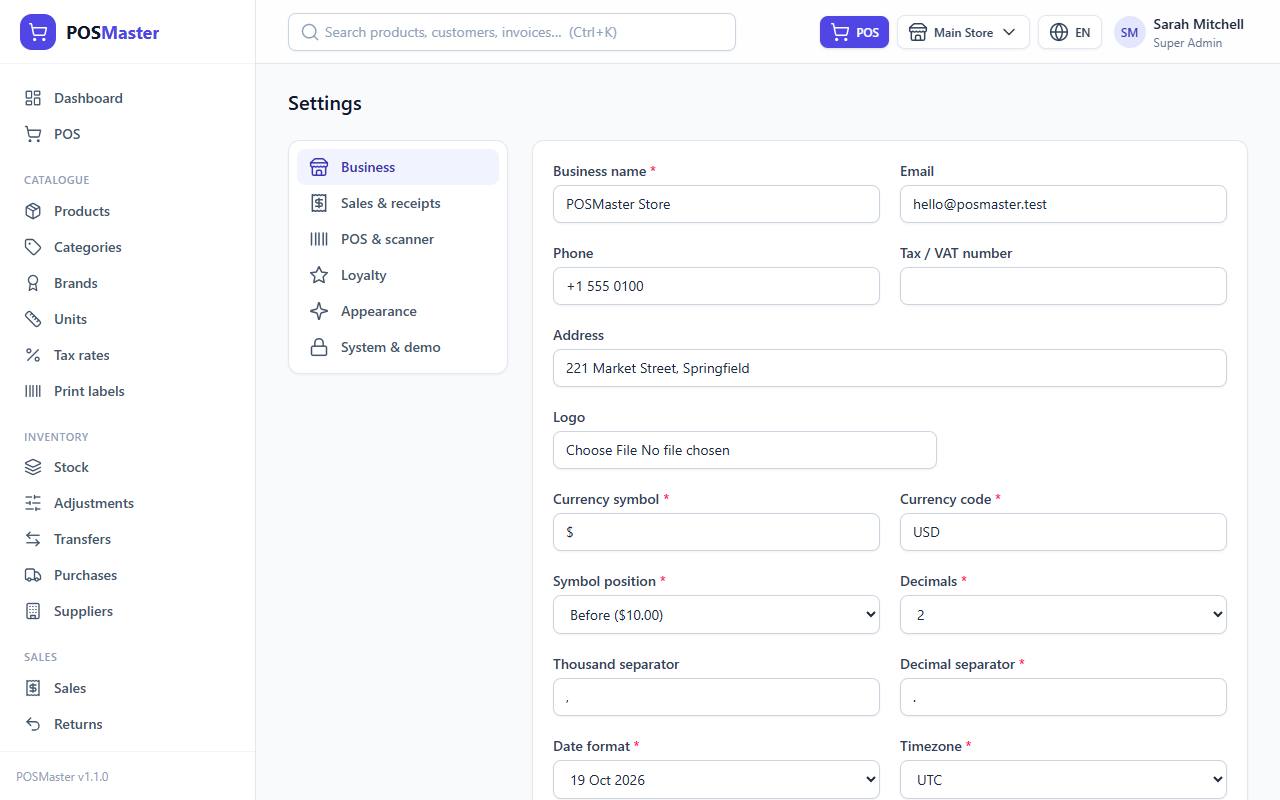Open Stock via its layers icon
1280x800 pixels.
coord(33,467)
